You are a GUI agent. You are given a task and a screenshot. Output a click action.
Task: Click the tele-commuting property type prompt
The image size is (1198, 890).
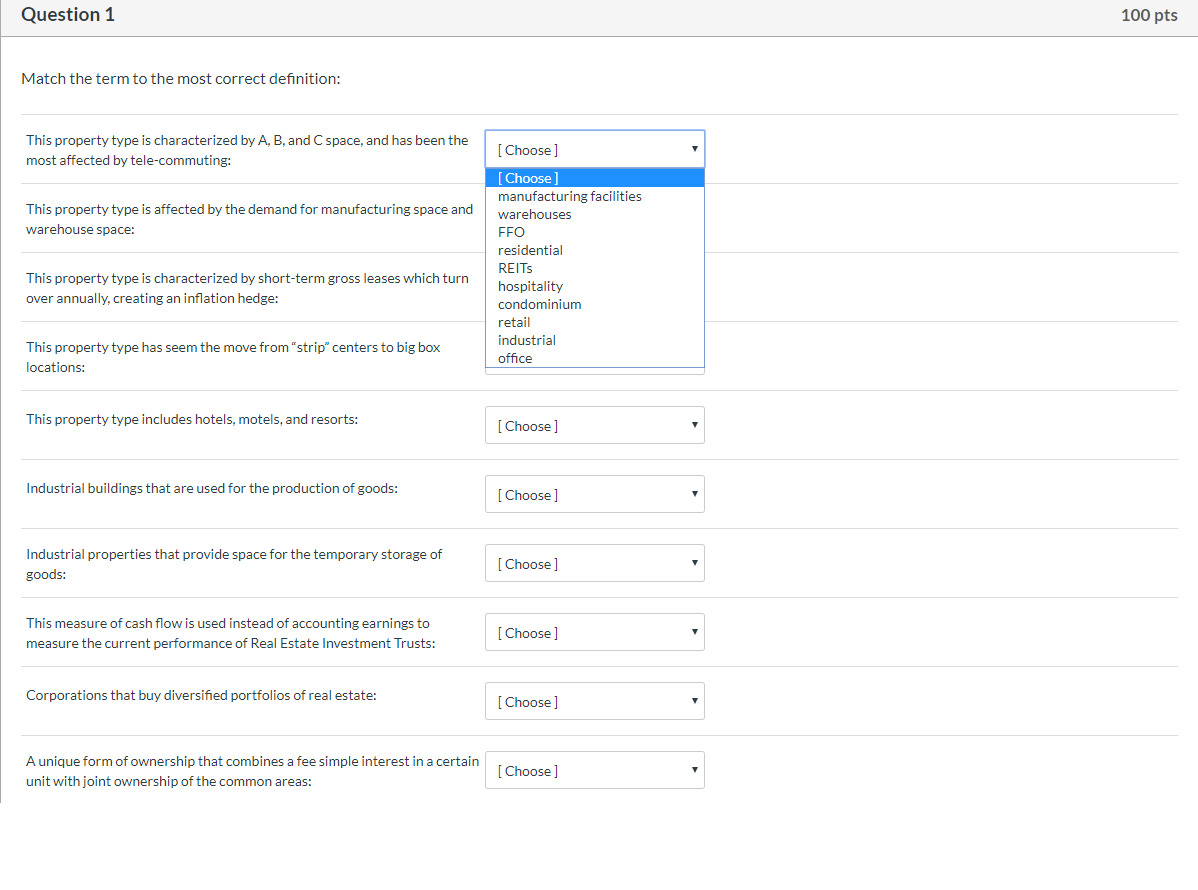(247, 150)
